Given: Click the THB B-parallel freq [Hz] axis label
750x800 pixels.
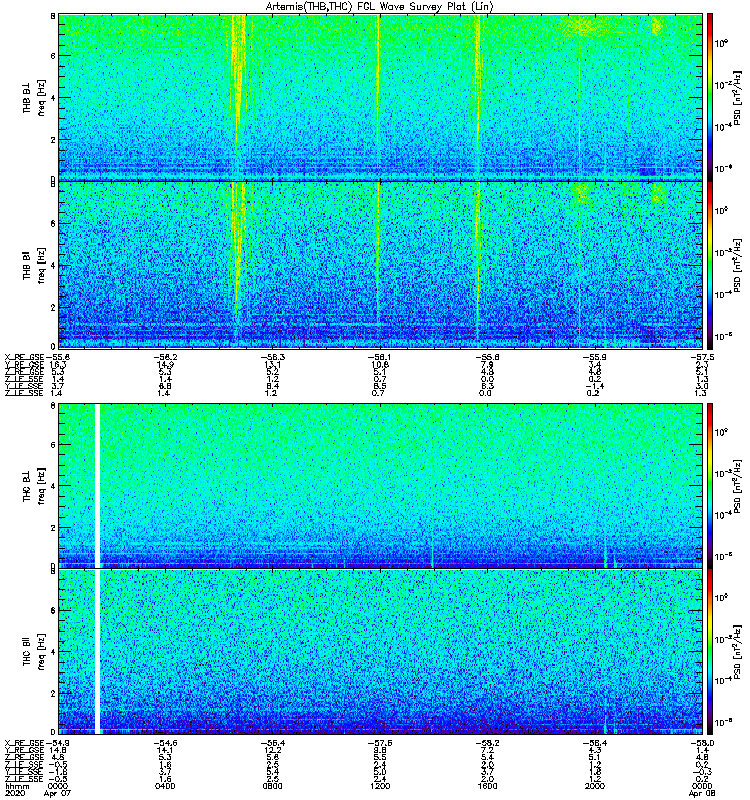Looking at the screenshot, I should click(41, 266).
